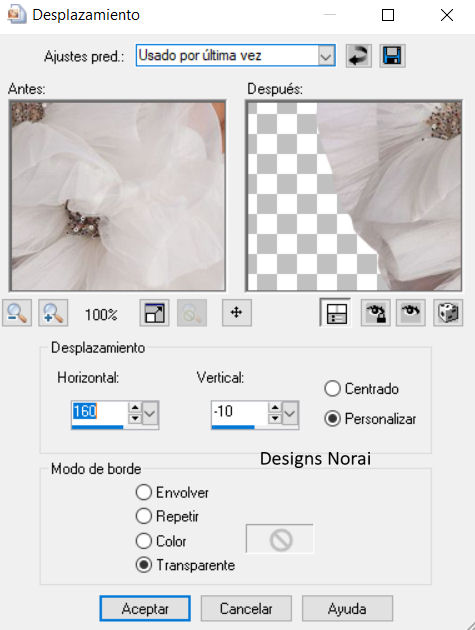Image resolution: width=475 pixels, height=630 pixels.
Task: Click the navigate pan arrows icon
Action: [x=237, y=313]
